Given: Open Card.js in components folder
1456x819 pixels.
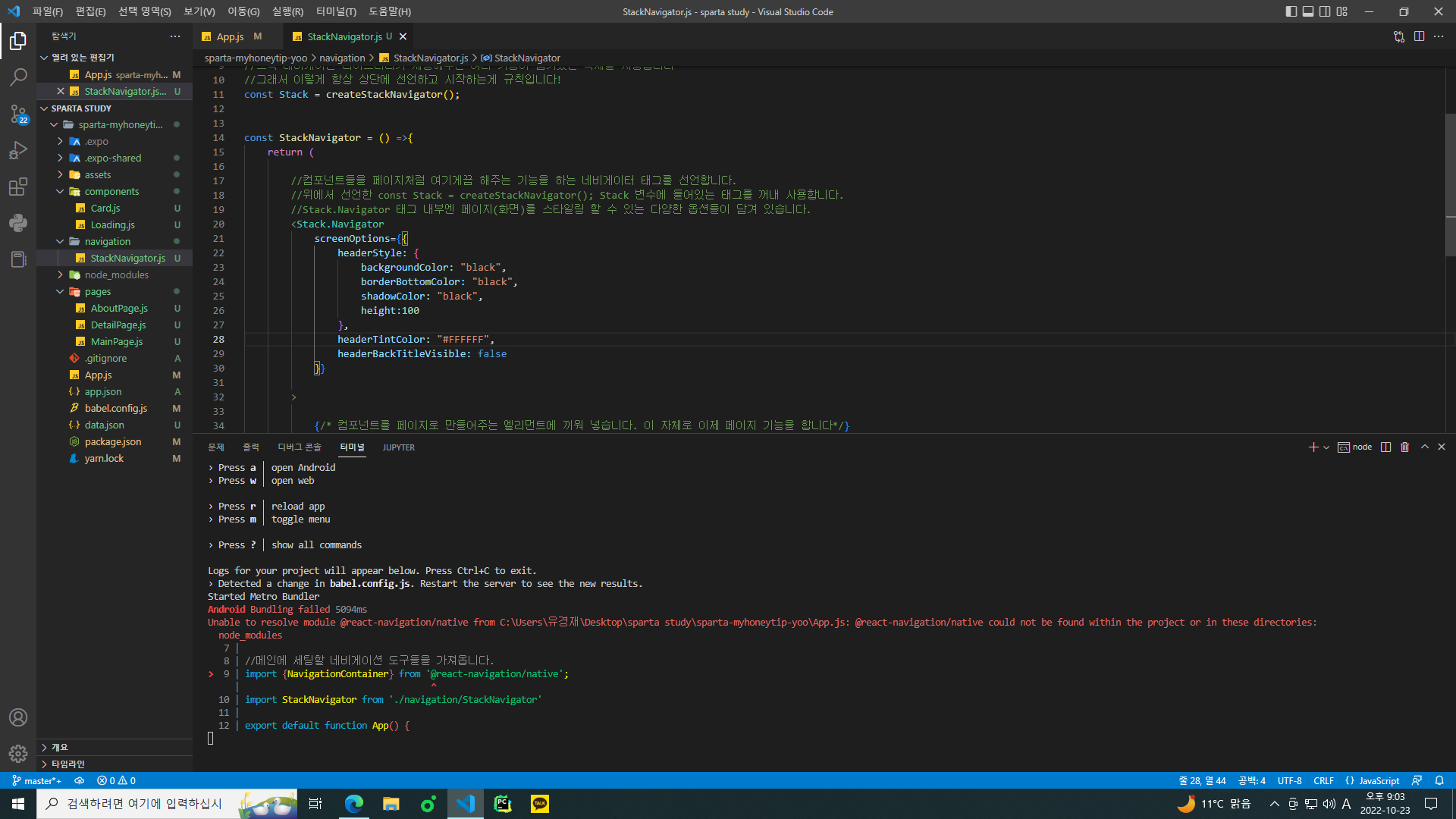Looking at the screenshot, I should pyautogui.click(x=105, y=209).
